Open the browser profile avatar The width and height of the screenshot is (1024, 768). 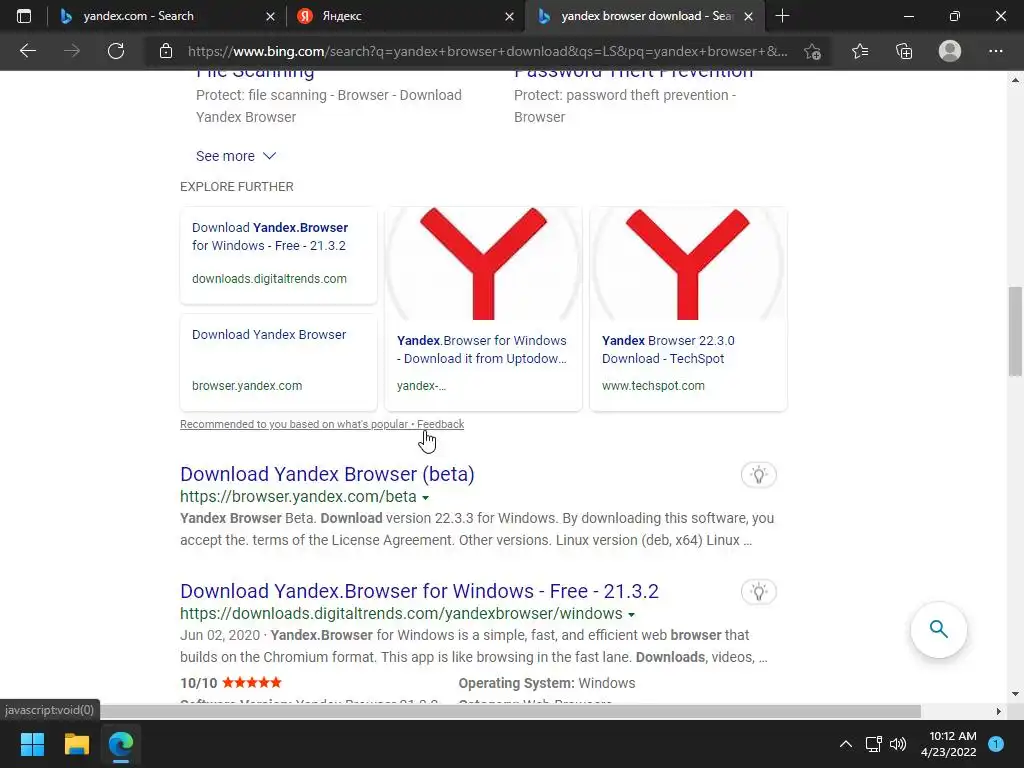pos(950,51)
